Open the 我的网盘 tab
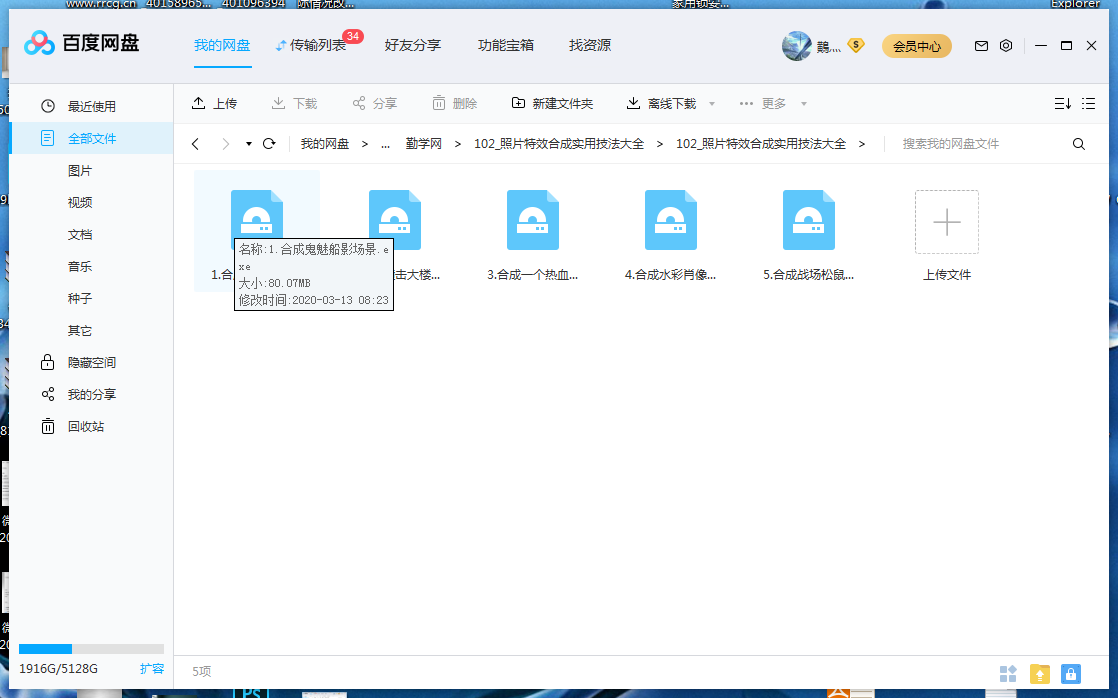This screenshot has height=698, width=1118. tap(222, 45)
